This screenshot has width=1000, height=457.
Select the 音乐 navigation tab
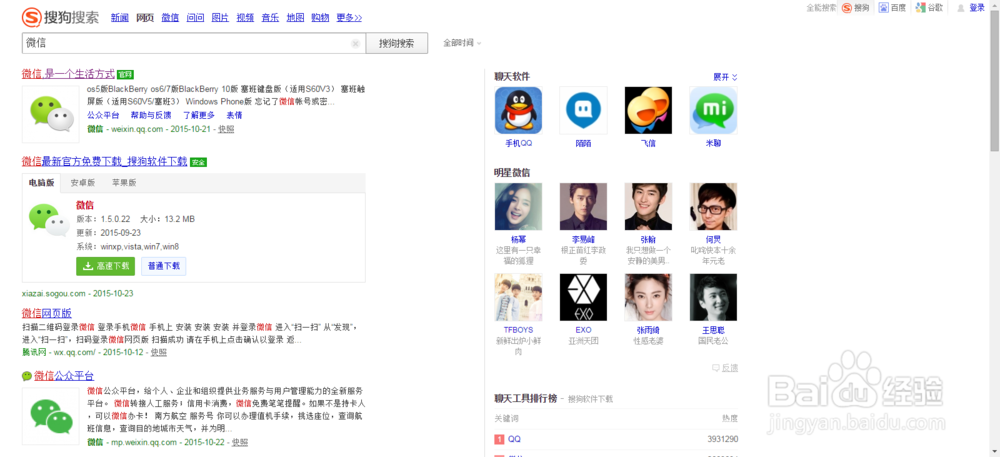coord(270,18)
